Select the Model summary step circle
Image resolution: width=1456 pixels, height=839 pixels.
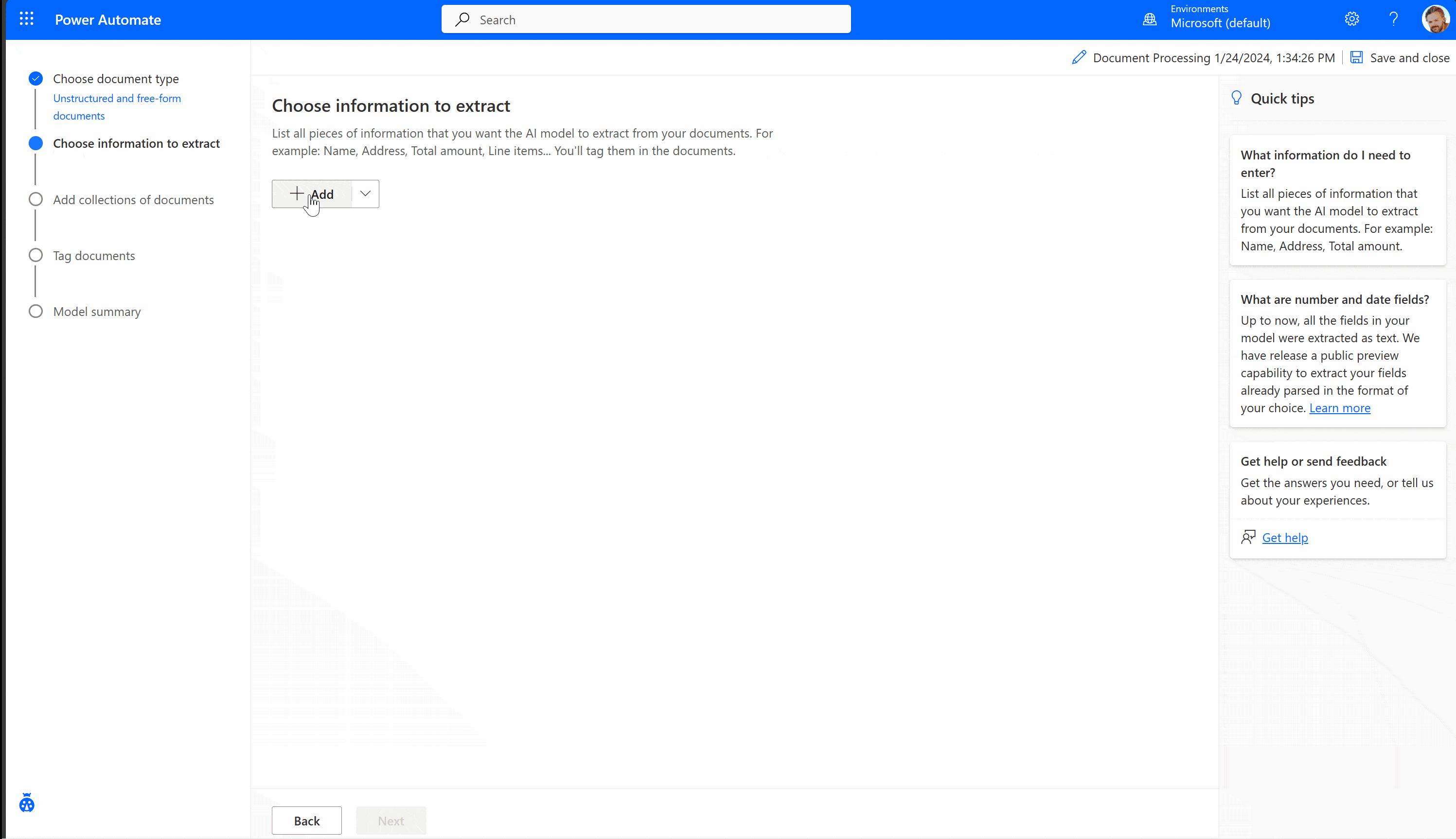point(36,311)
